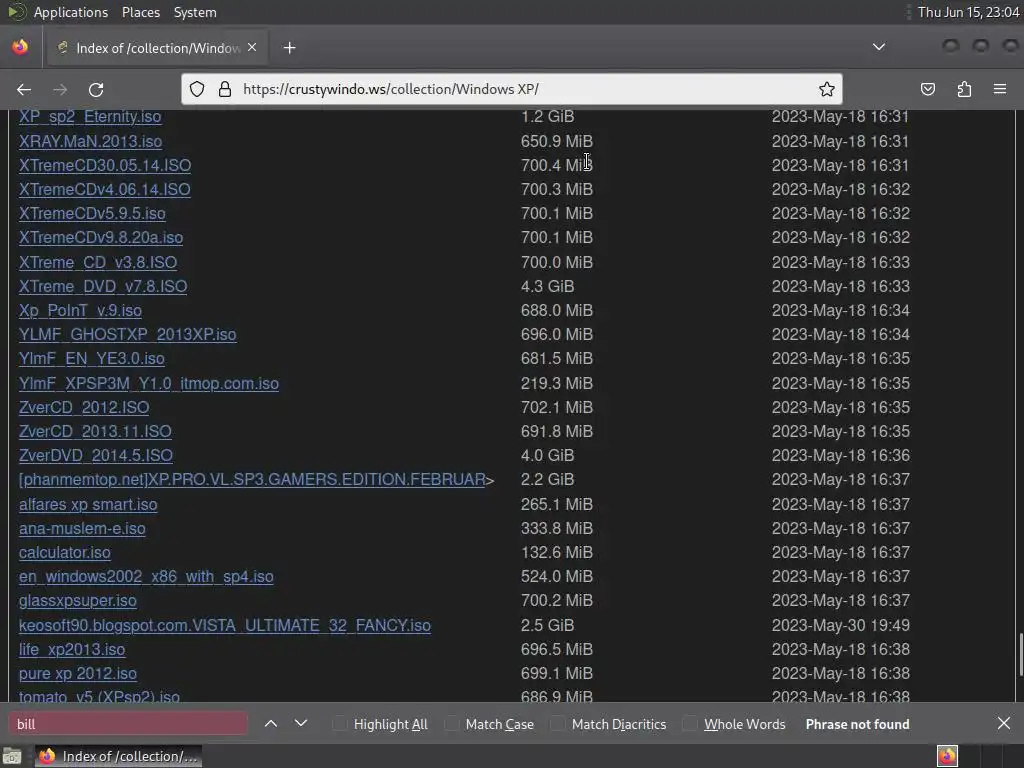Open the phanmemtop.net XP.PRO.VL.SP3 link
Image resolution: width=1024 pixels, height=768 pixels.
click(x=252, y=479)
